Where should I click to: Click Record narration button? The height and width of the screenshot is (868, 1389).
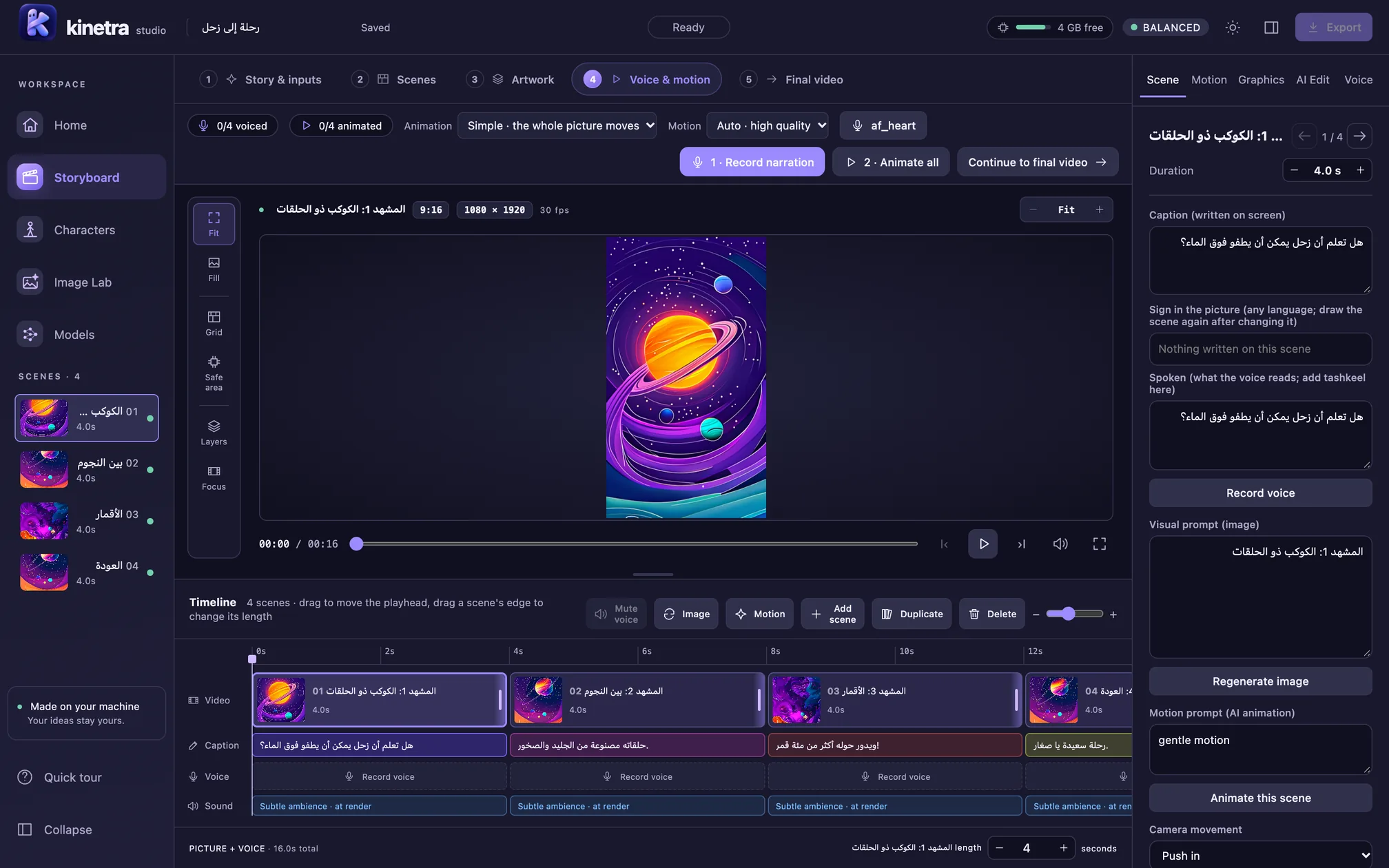pyautogui.click(x=752, y=163)
